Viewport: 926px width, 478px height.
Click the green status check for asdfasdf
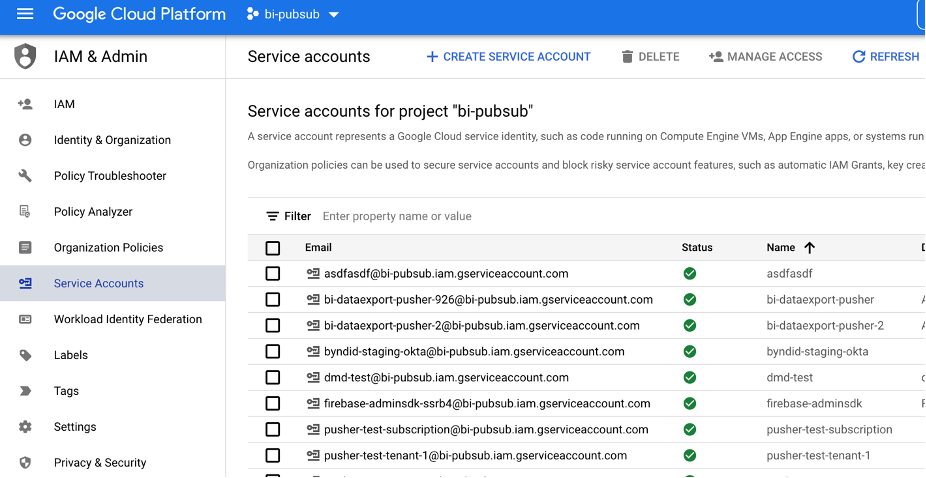coord(689,274)
